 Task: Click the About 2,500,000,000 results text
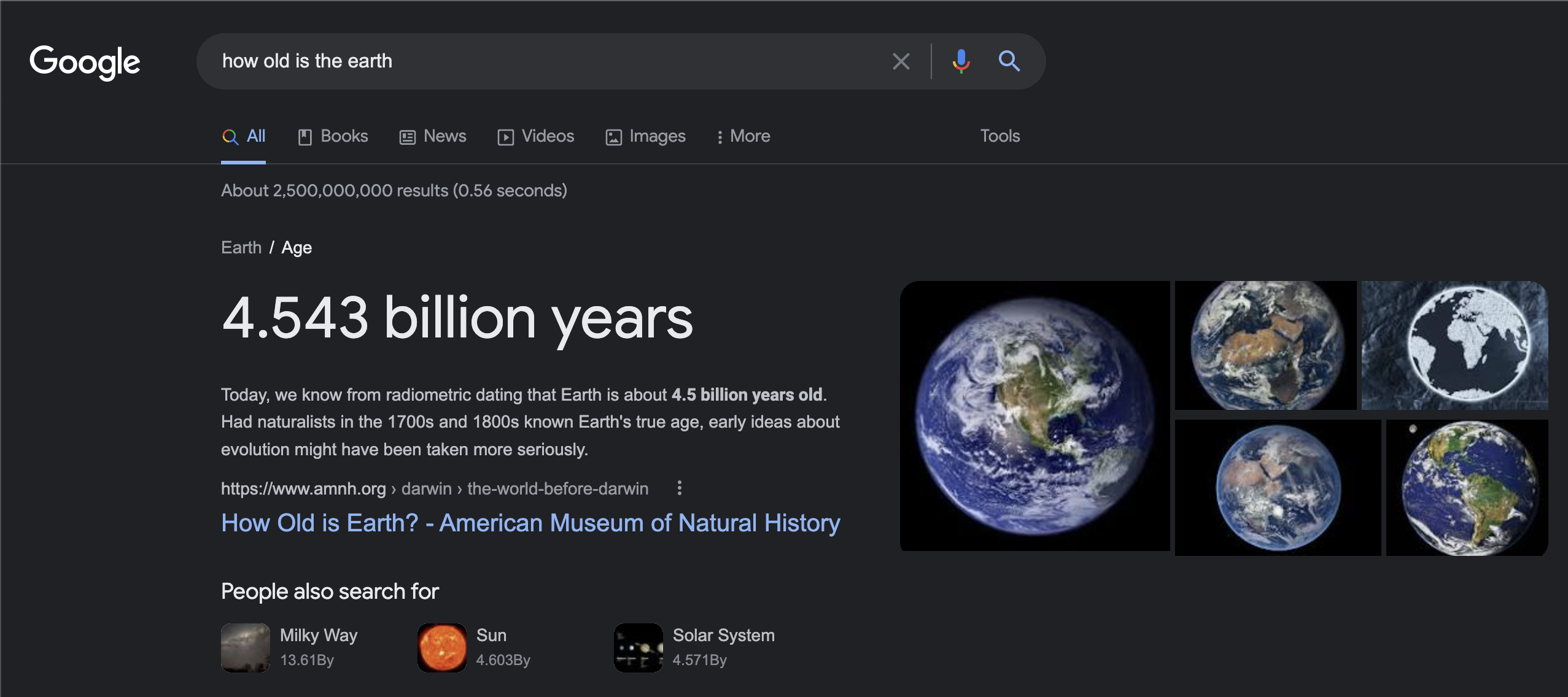tap(394, 191)
